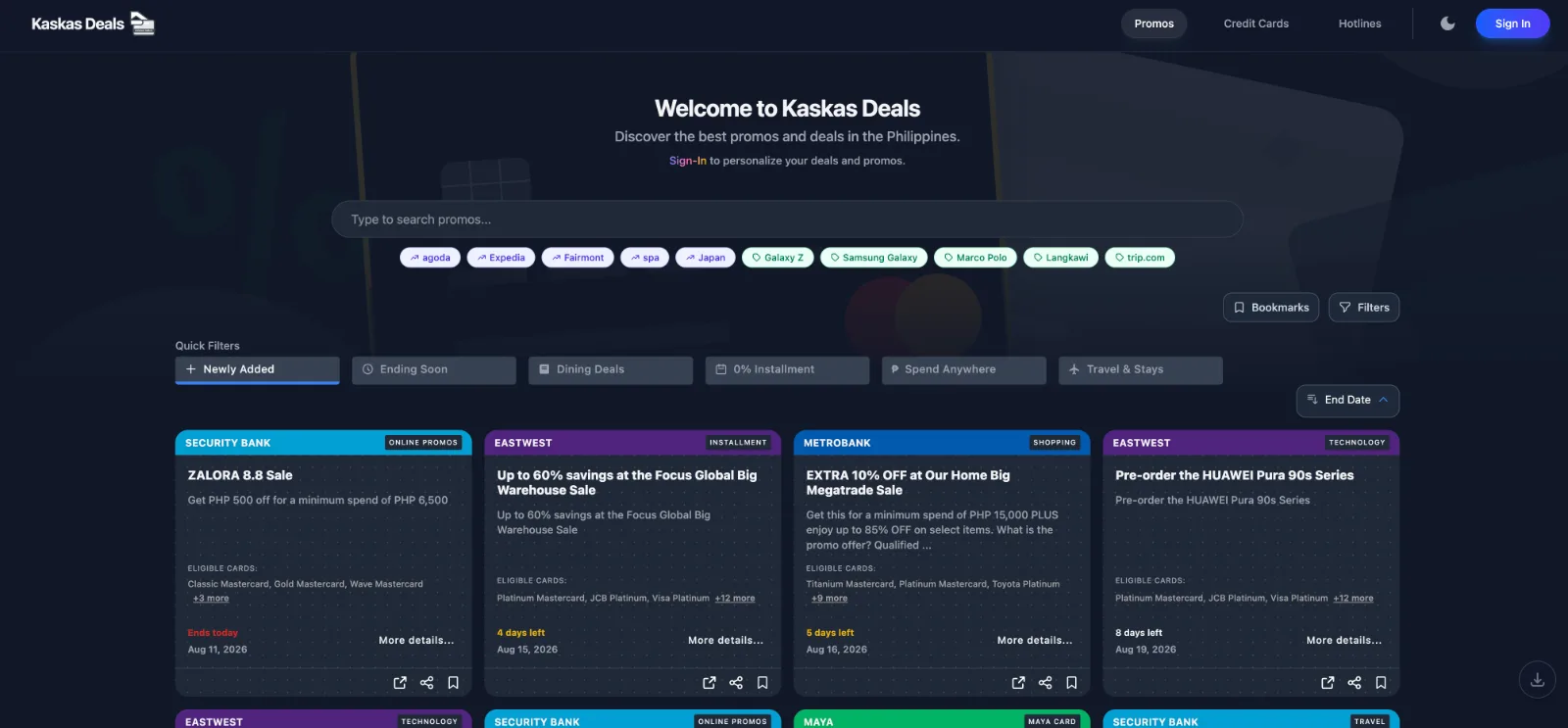The width and height of the screenshot is (1568, 728).
Task: Select the Expedia trending tag
Action: point(501,258)
